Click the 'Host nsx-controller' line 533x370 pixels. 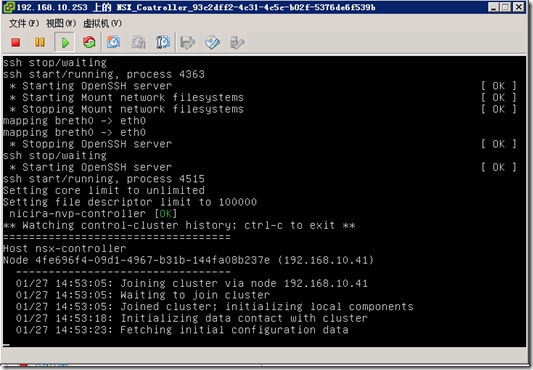point(65,249)
